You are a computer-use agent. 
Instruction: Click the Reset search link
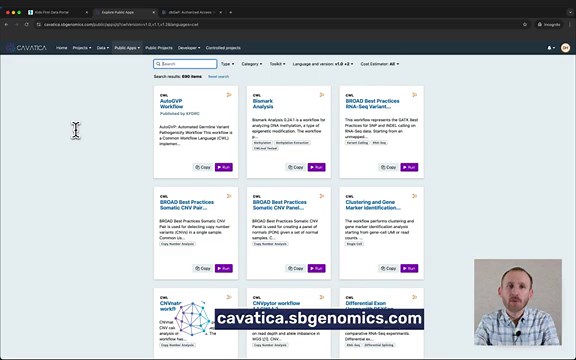click(218, 77)
